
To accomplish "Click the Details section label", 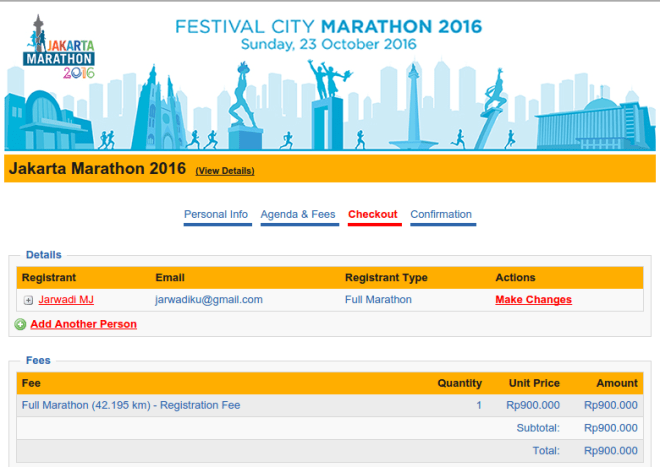I will point(44,255).
